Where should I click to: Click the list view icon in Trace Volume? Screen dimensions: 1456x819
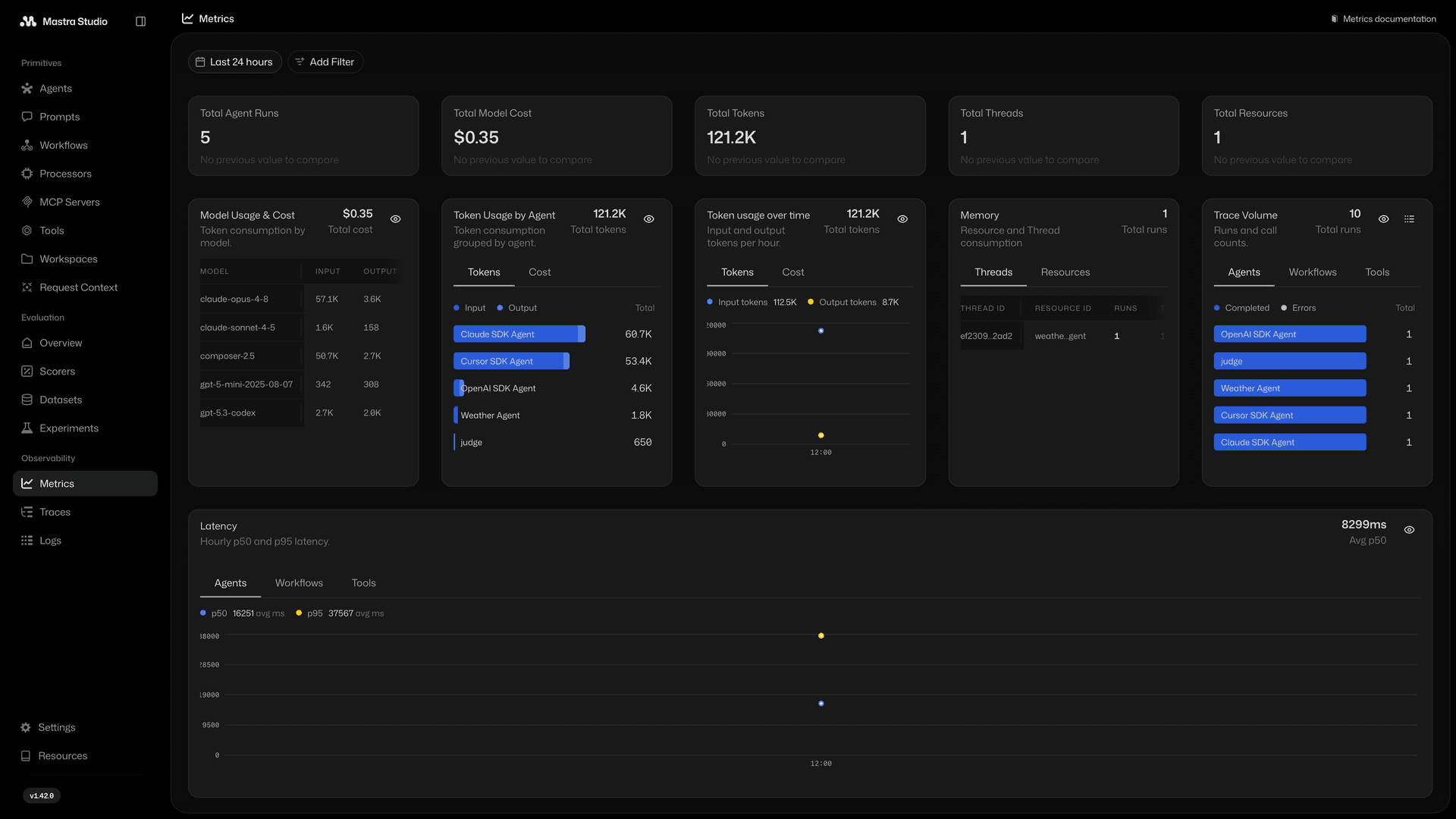(1409, 219)
